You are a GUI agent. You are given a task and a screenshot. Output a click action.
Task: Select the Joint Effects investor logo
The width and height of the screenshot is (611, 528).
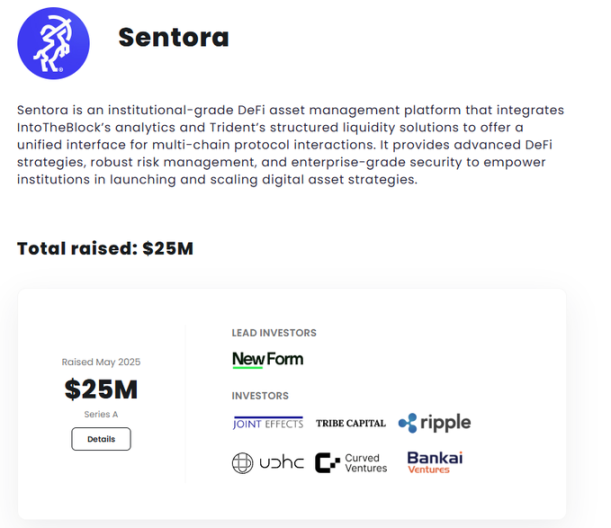point(268,423)
